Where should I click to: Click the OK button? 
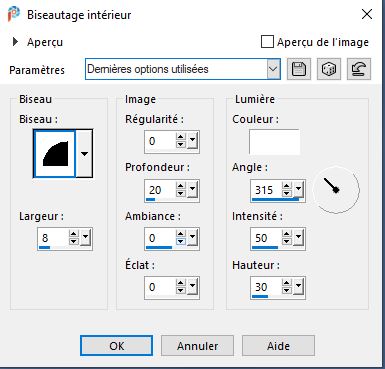(117, 346)
